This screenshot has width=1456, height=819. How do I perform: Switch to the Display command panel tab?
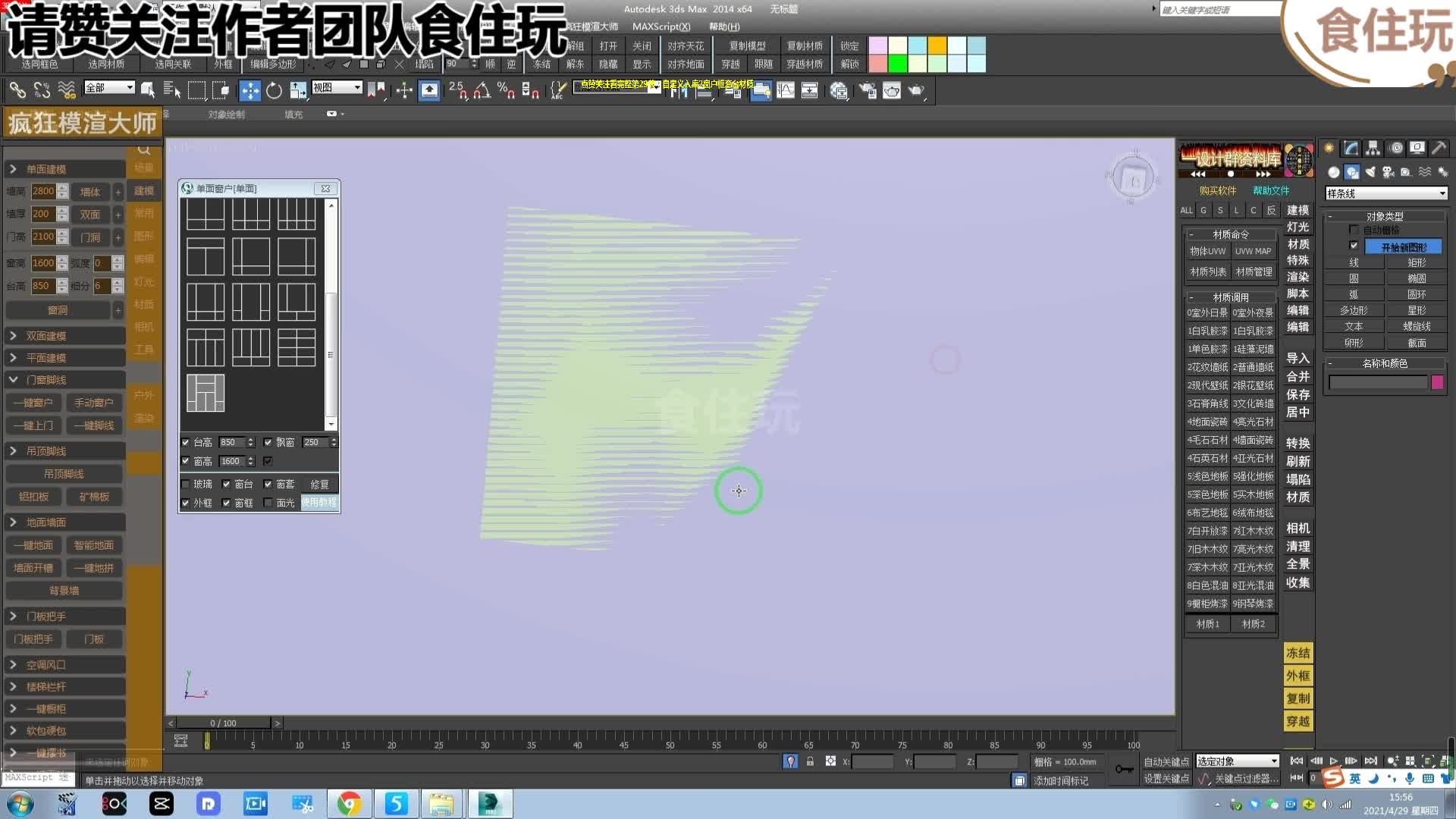(1417, 148)
